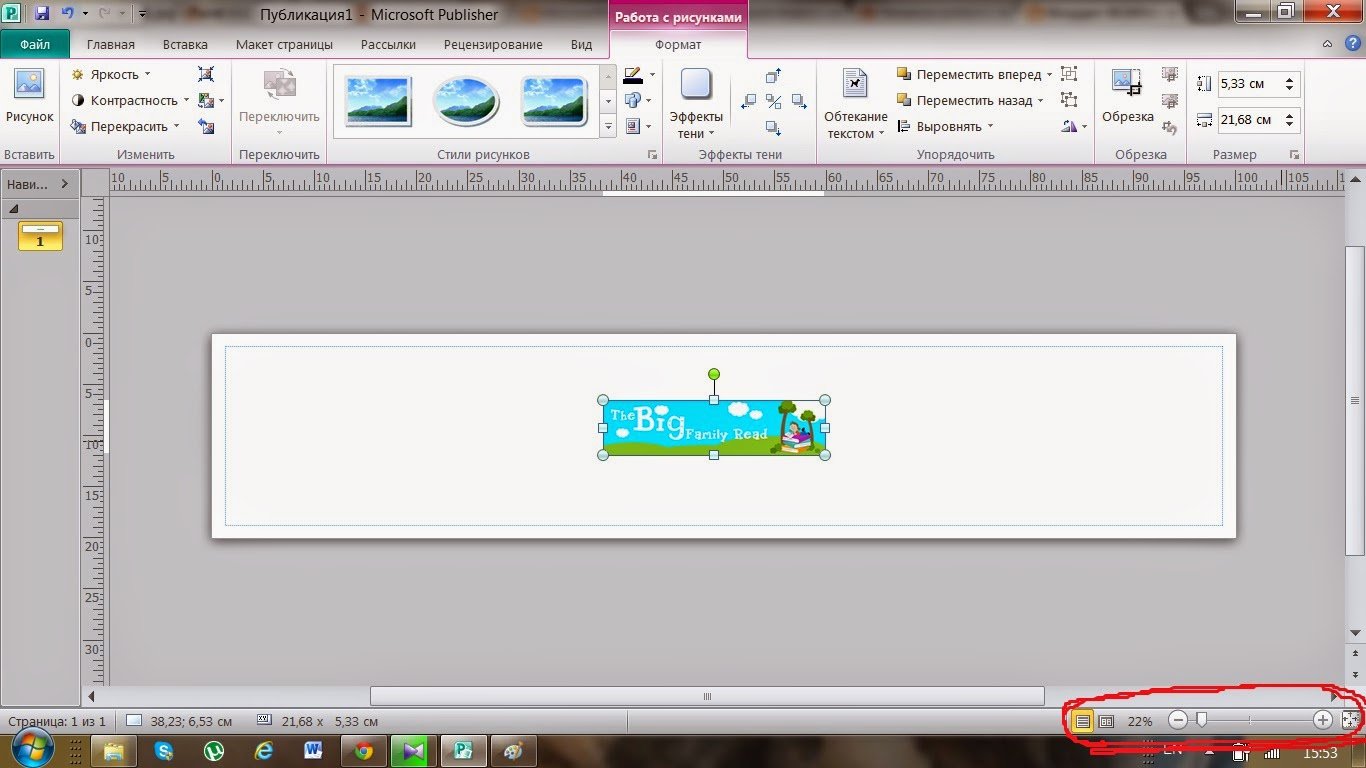The height and width of the screenshot is (768, 1366).
Task: Click the width field stepper arrows
Action: point(1290,120)
